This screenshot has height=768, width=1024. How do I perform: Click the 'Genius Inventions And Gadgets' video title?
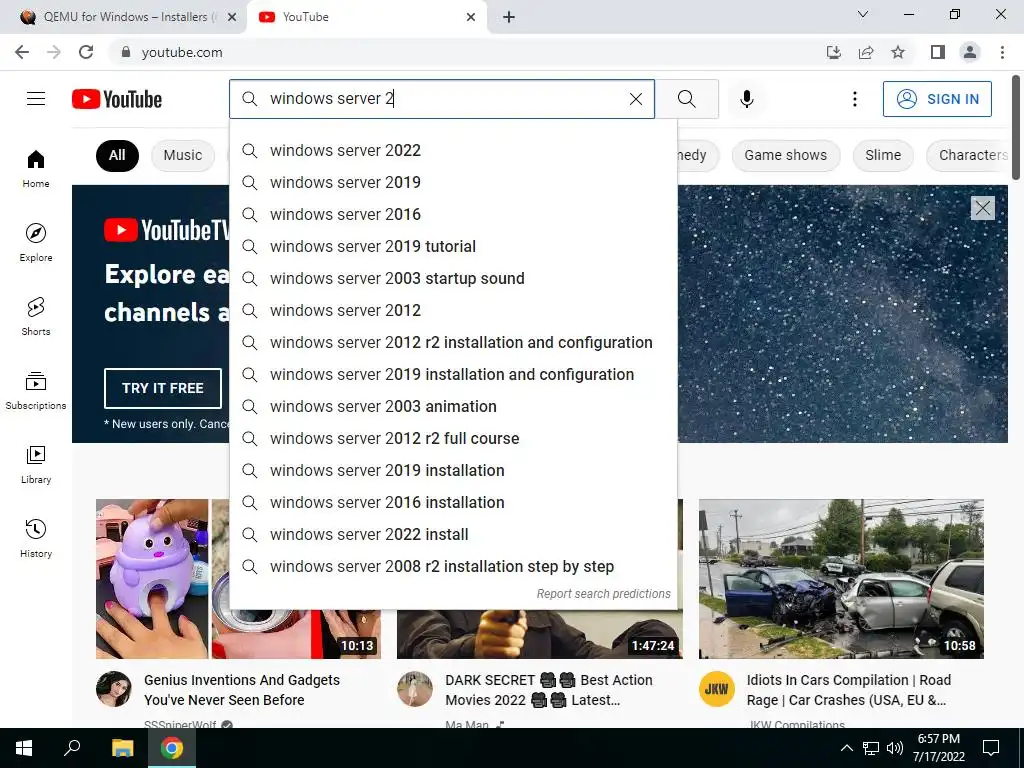click(242, 690)
